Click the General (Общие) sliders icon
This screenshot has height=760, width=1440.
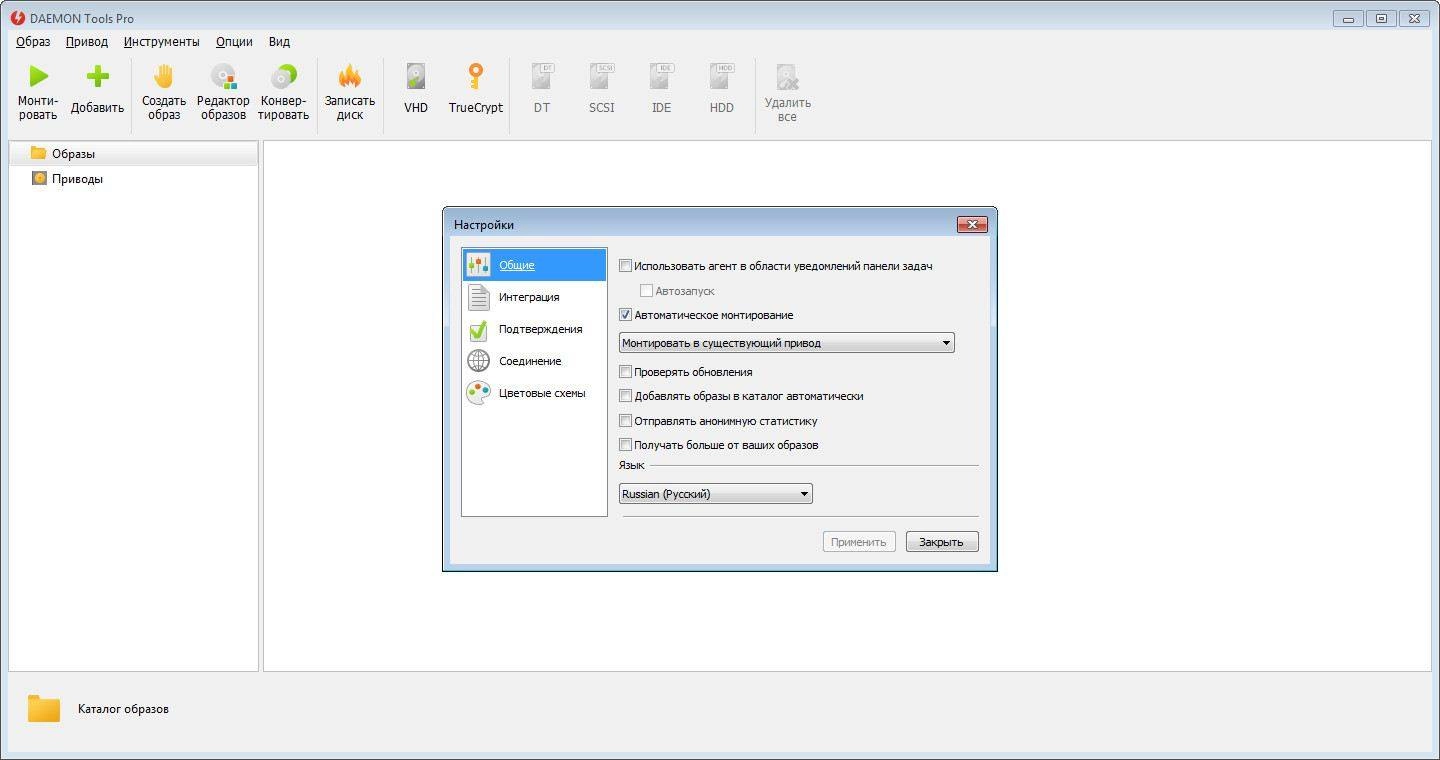pos(479,265)
